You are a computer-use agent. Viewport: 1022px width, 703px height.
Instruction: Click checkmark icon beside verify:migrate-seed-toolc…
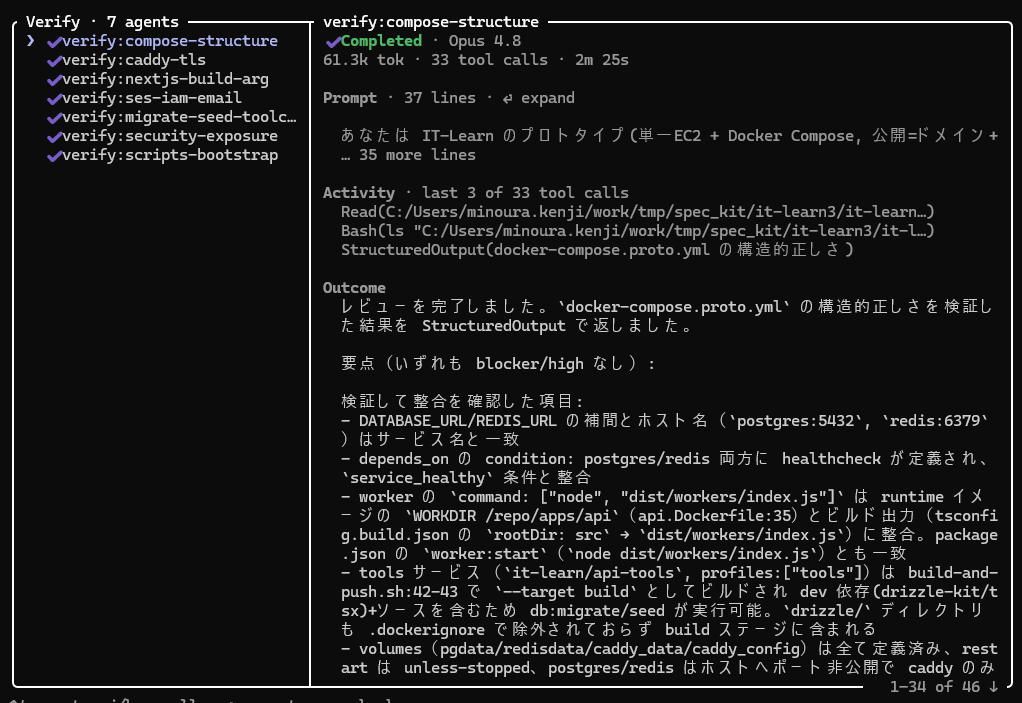54,117
